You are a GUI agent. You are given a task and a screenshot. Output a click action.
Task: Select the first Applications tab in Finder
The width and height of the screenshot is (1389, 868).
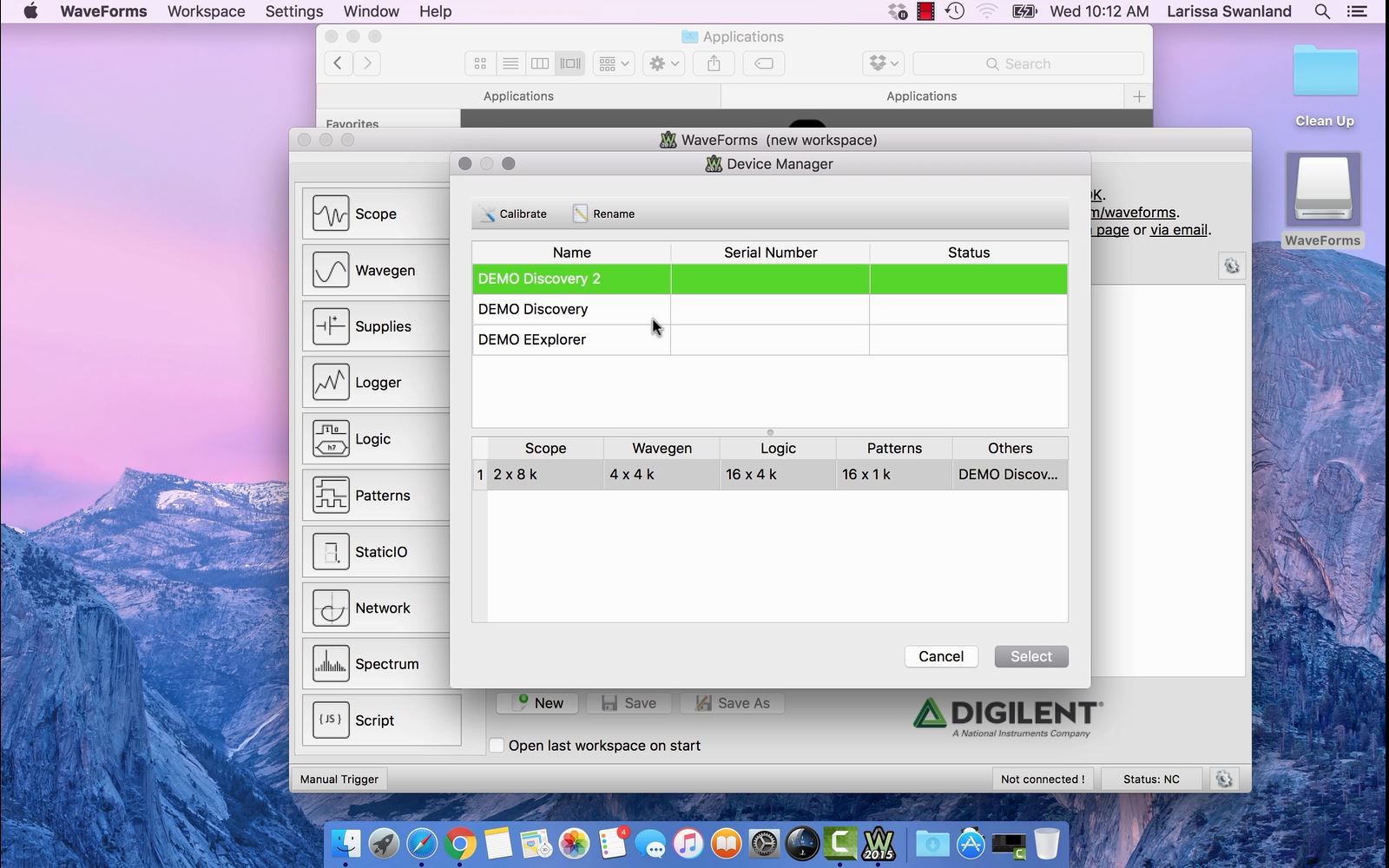point(518,96)
